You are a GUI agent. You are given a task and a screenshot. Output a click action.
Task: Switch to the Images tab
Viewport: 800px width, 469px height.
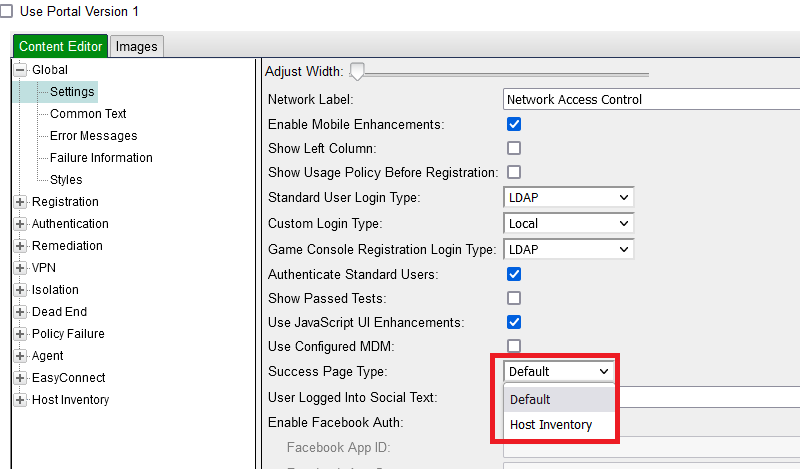(x=137, y=46)
